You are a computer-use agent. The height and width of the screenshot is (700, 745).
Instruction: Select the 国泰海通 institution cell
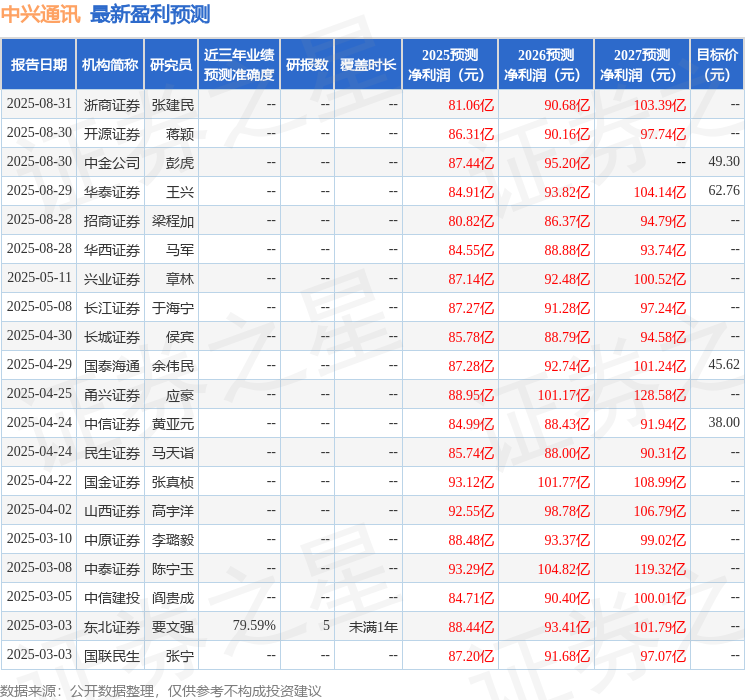click(112, 366)
